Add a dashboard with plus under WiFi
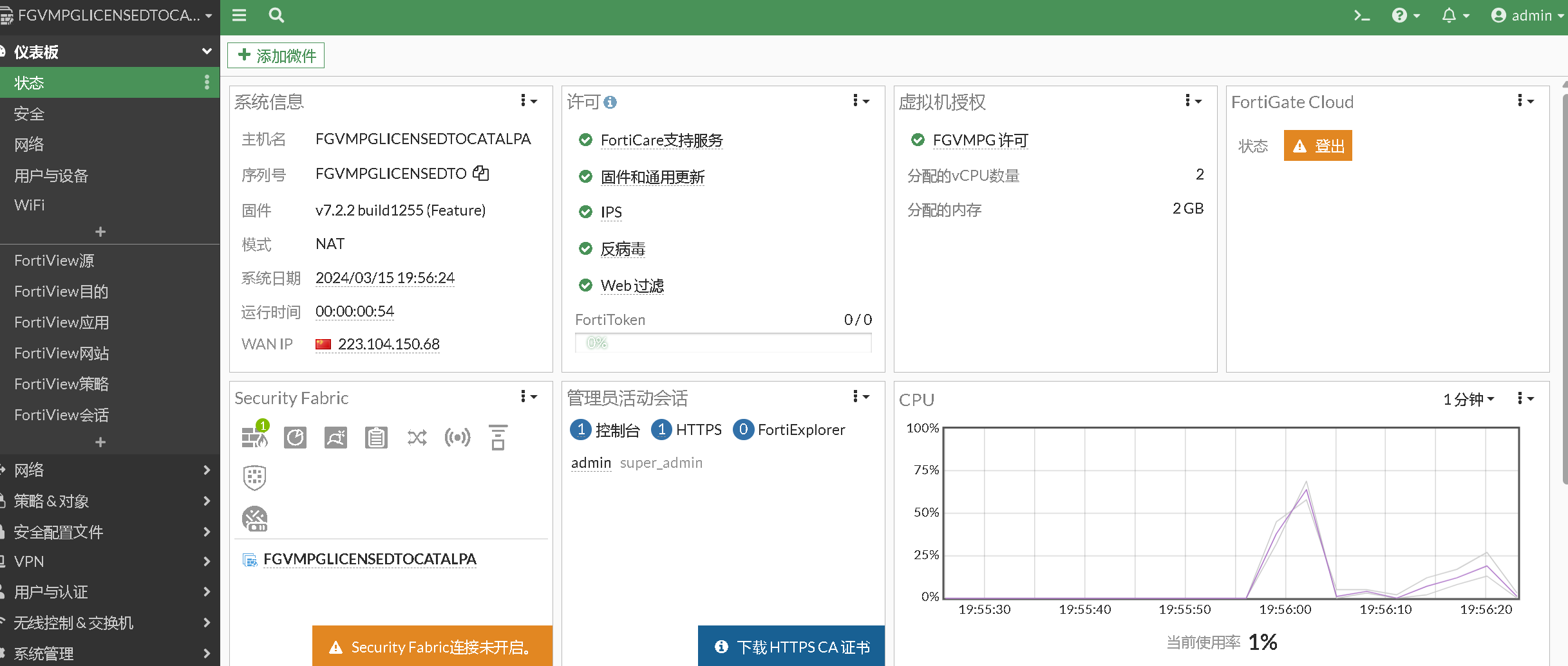This screenshot has height=666, width=1568. point(100,232)
